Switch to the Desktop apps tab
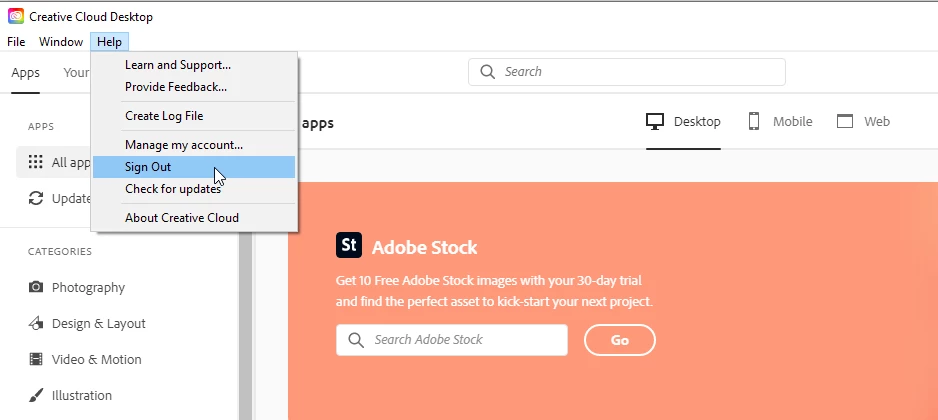 [683, 121]
